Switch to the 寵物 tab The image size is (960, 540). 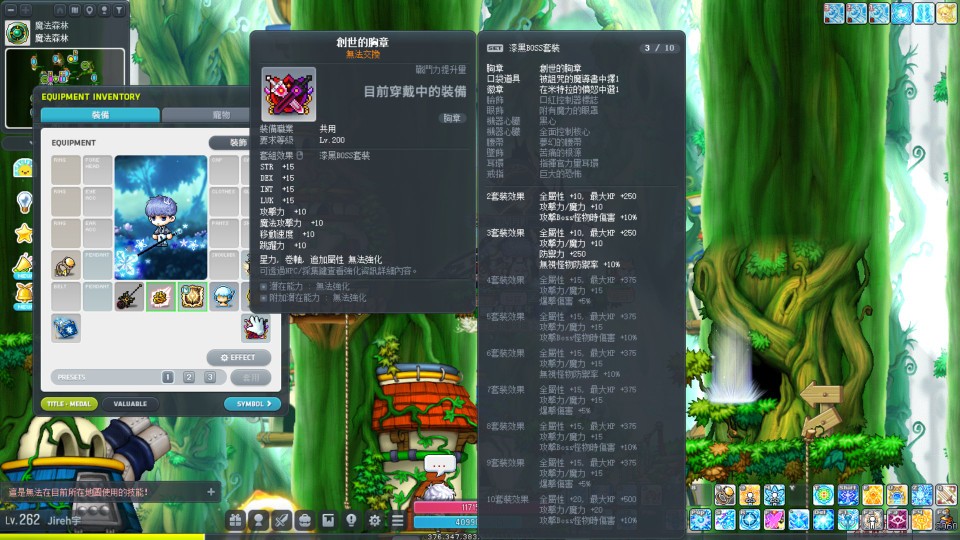click(x=220, y=115)
